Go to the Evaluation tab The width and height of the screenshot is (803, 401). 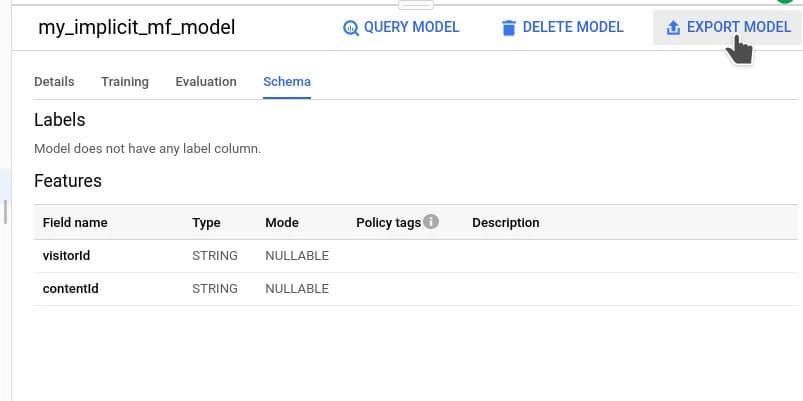tap(206, 82)
